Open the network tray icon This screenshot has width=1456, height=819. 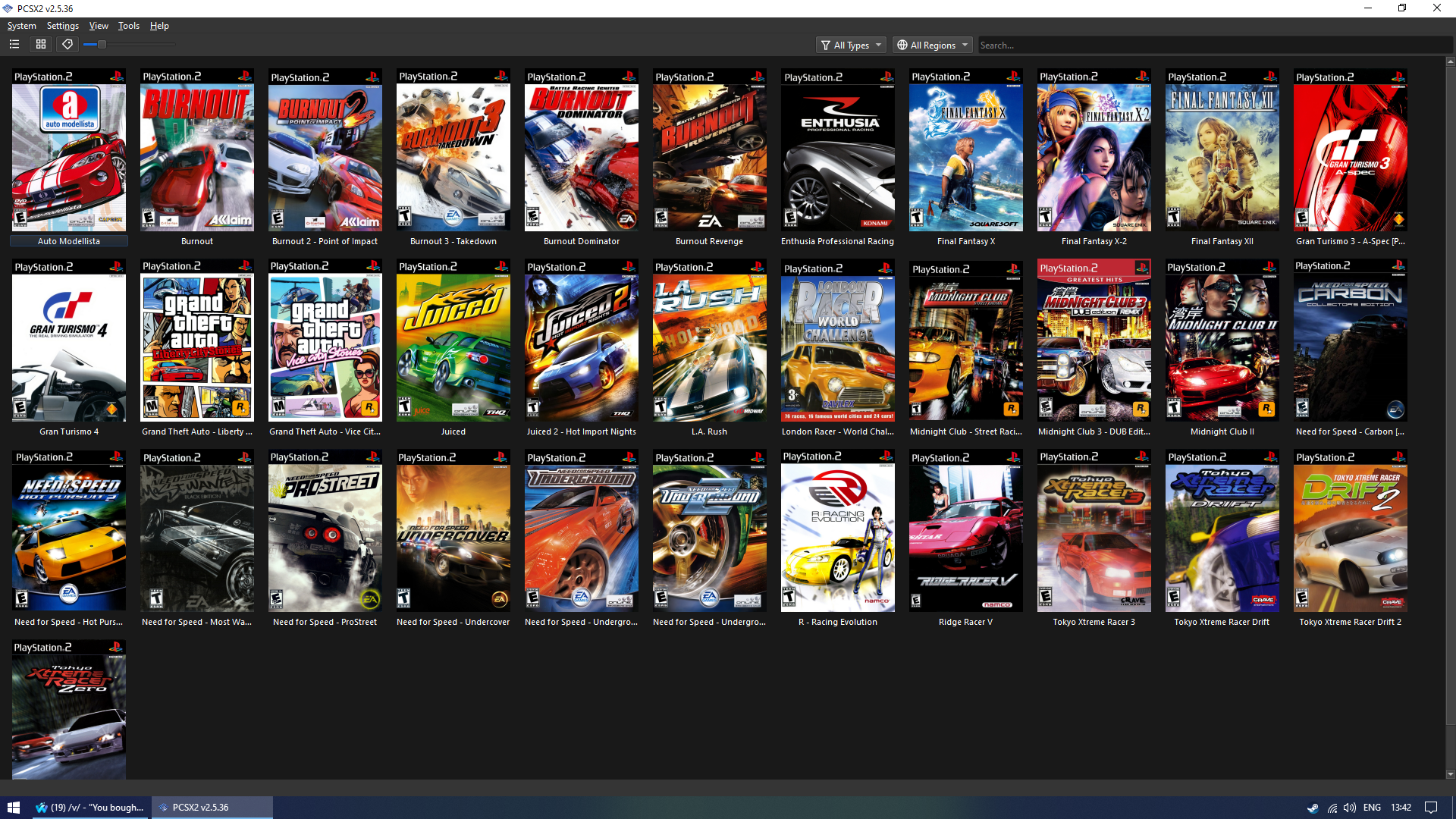click(x=1332, y=808)
